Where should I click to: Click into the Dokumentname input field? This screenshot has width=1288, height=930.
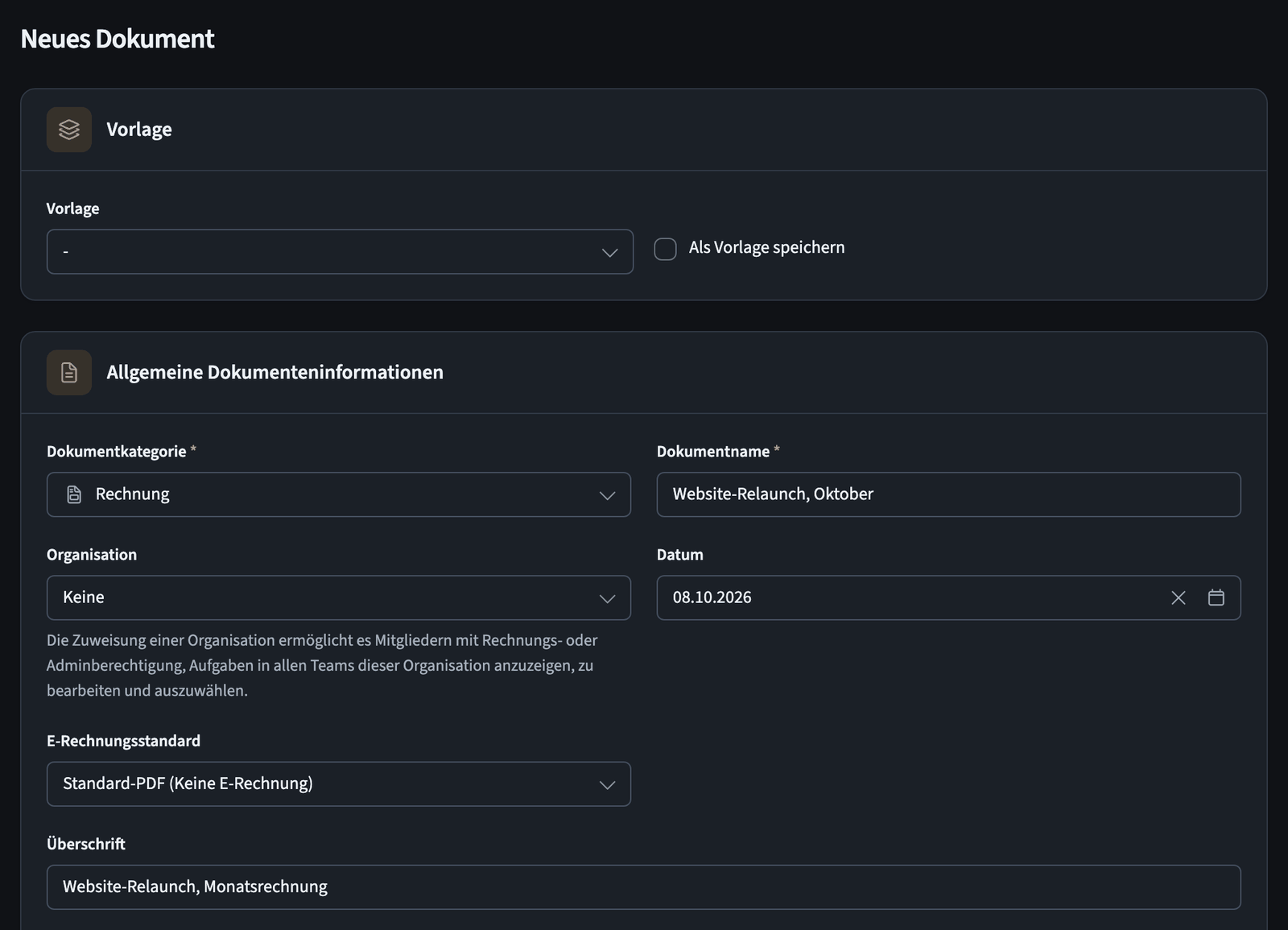948,494
